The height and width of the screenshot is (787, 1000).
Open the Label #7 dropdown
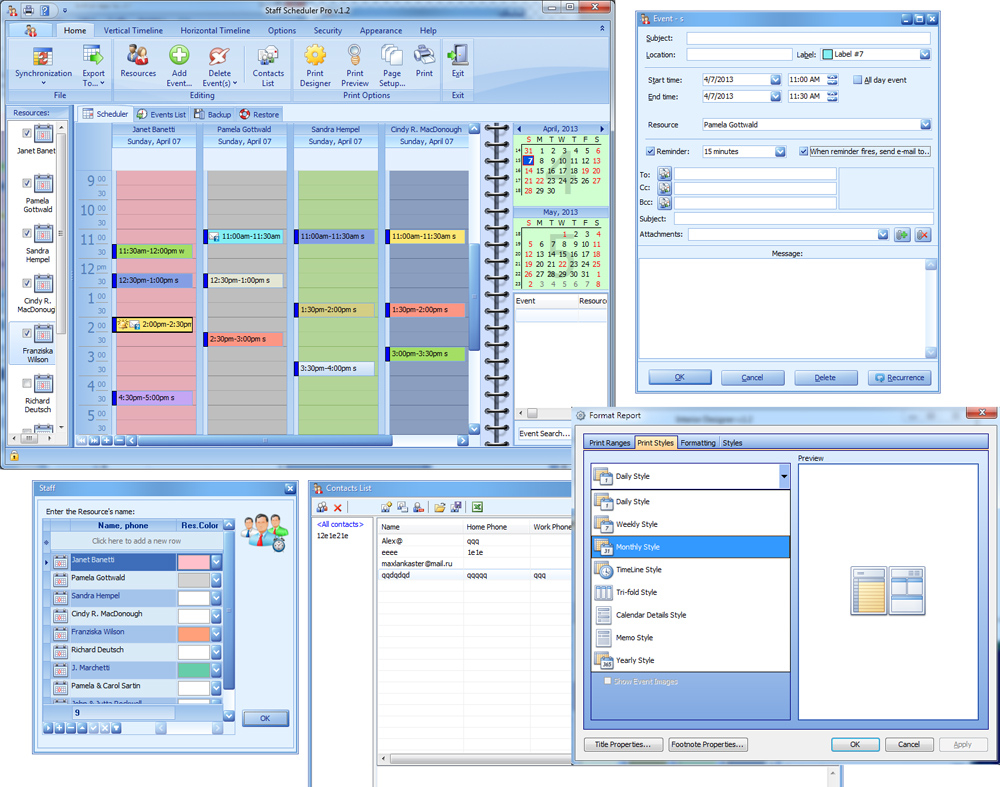[925, 55]
